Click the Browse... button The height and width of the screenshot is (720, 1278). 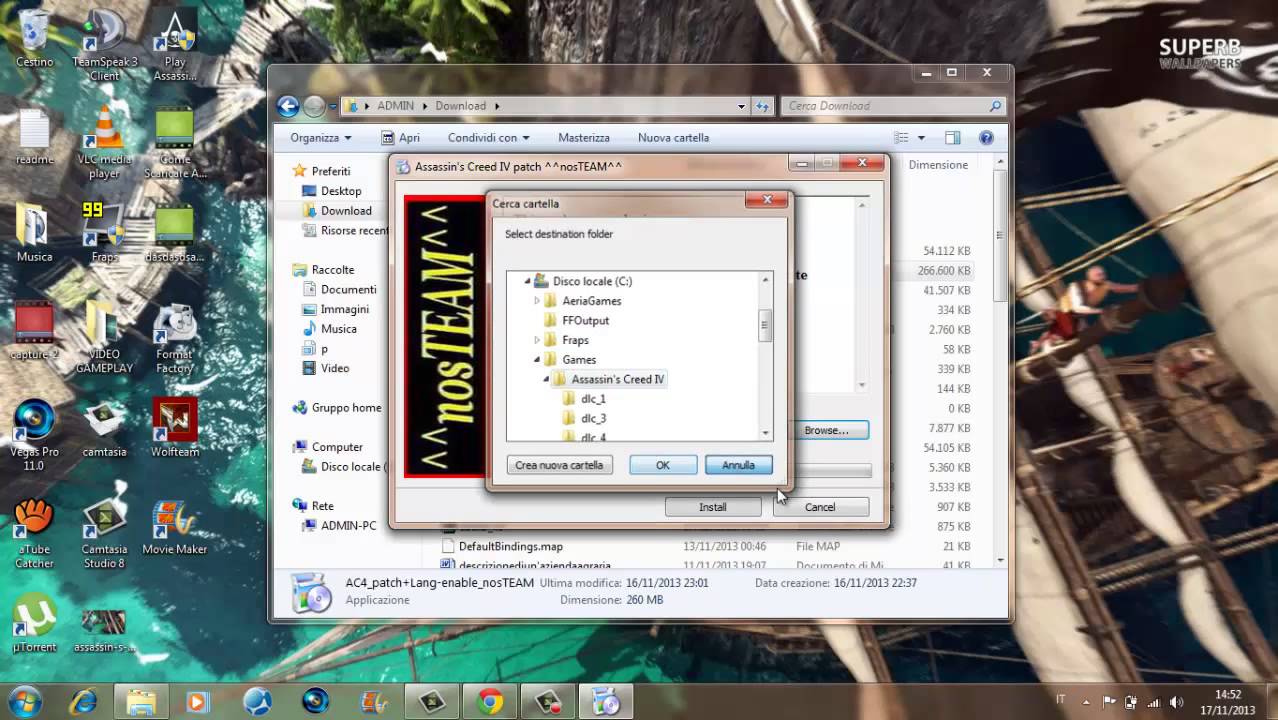[x=827, y=430]
